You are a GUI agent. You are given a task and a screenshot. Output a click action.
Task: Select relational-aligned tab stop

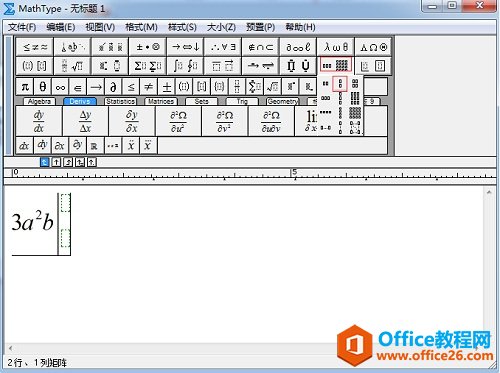click(80, 162)
